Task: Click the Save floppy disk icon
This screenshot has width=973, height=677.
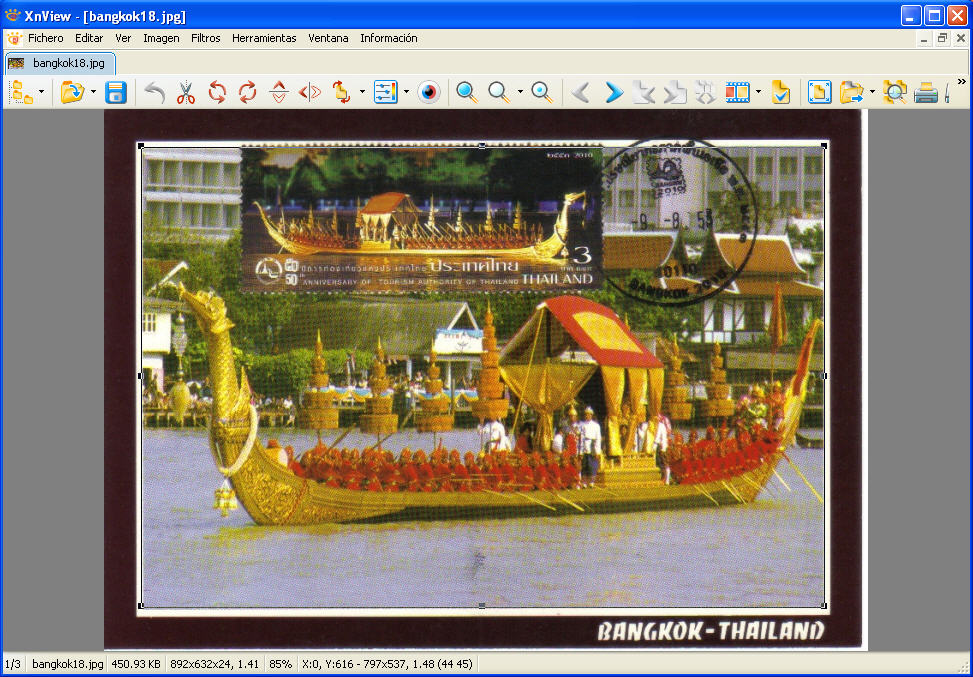Action: click(x=116, y=93)
